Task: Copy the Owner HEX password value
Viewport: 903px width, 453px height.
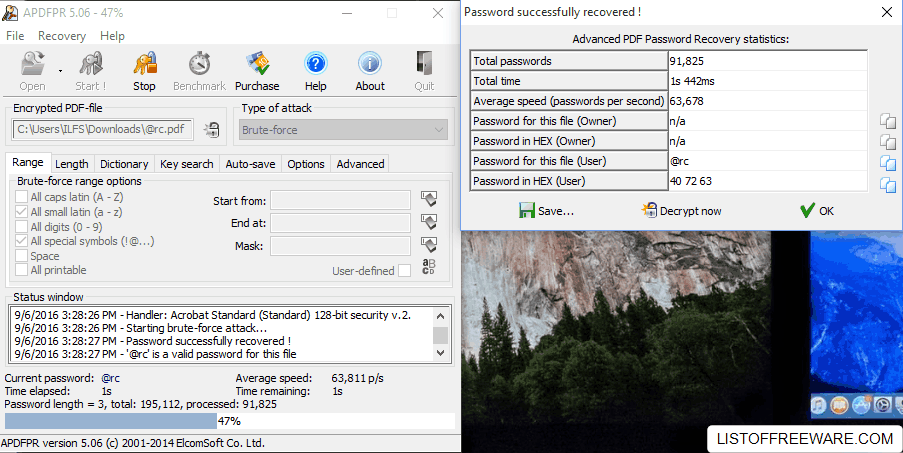Action: point(887,141)
